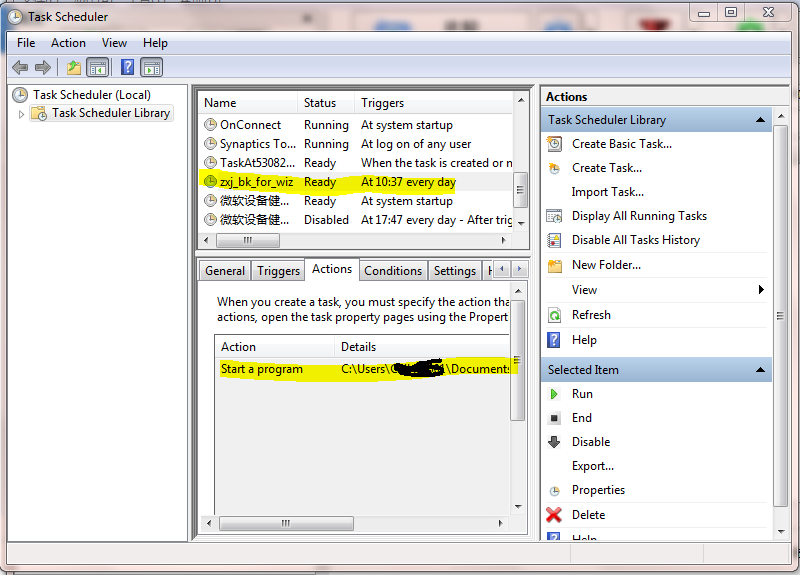Switch to the Triggers tab

tap(278, 271)
